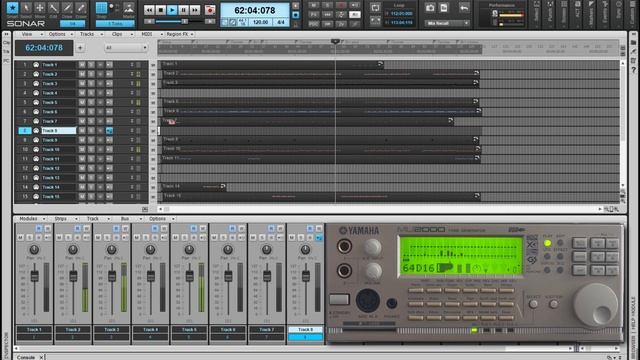This screenshot has width=640, height=360.
Task: Open the track view Options menu
Action: point(57,34)
